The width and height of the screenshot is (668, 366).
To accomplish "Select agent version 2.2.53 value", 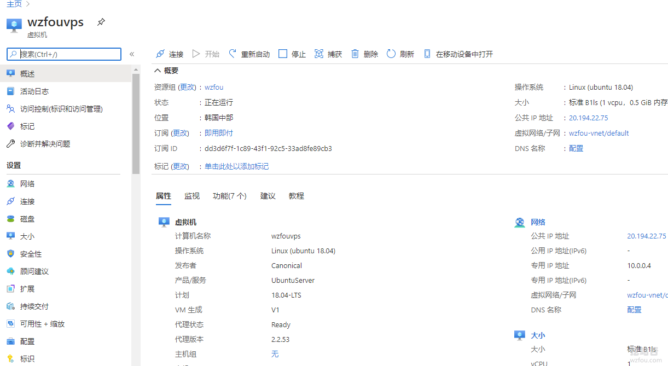I will point(280,339).
